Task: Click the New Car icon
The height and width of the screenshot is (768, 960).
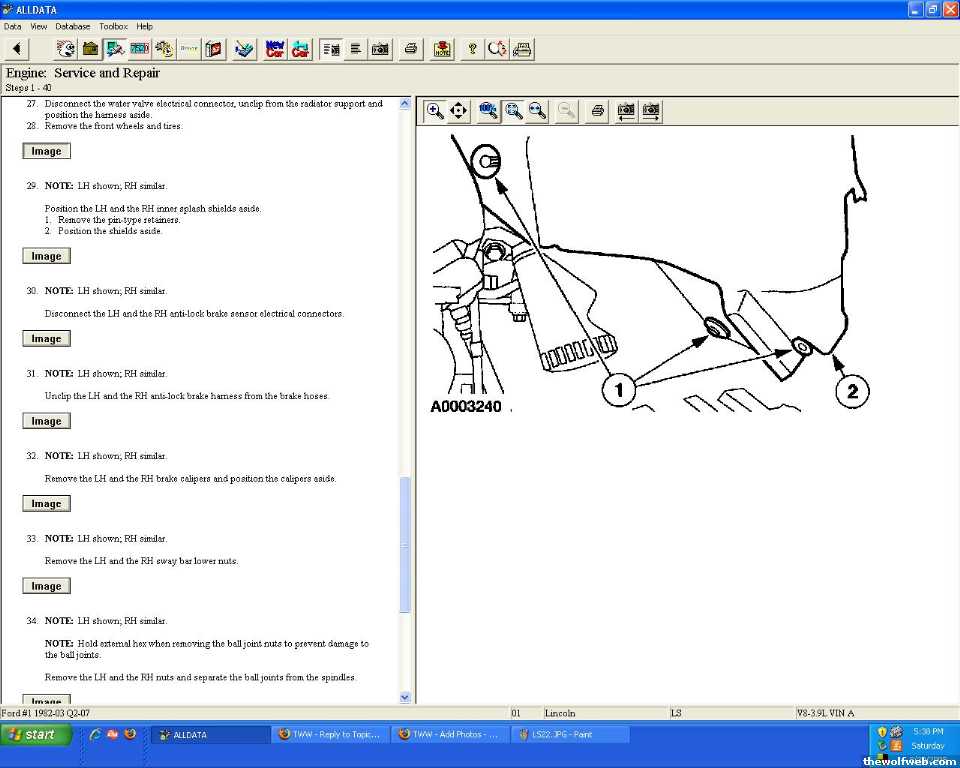Action: pos(275,49)
